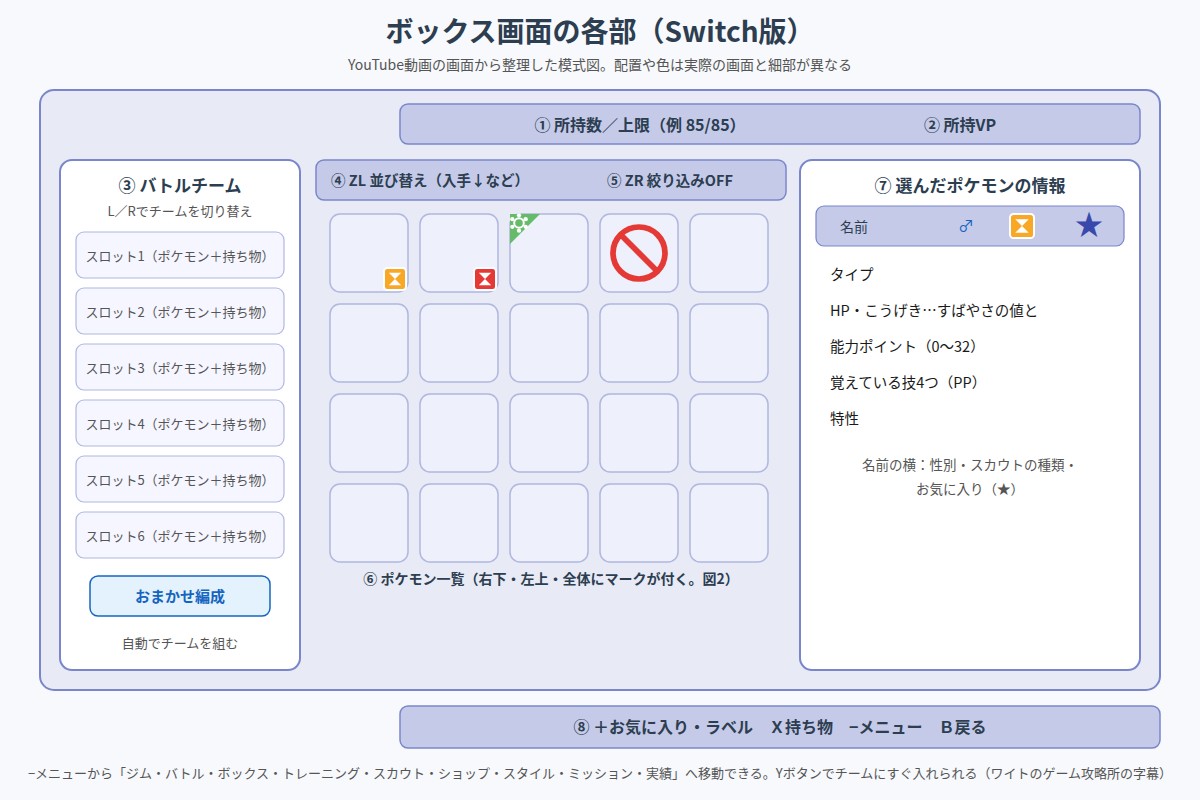The width and height of the screenshot is (1200, 800).
Task: Click the title ボックス画面の各部（Switch版）
Action: pyautogui.click(x=600, y=31)
